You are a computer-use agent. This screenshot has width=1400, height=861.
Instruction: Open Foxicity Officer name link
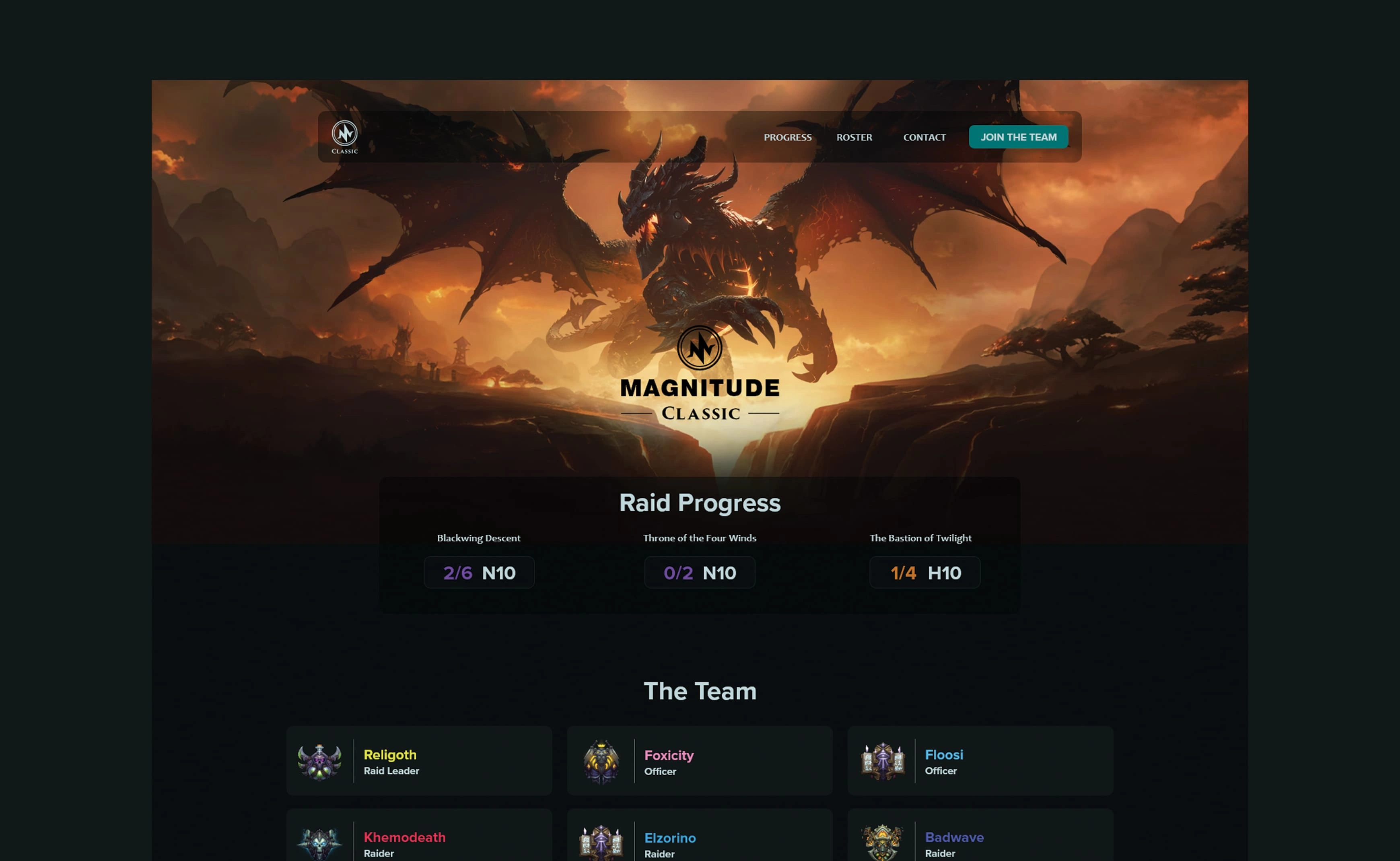click(x=668, y=755)
